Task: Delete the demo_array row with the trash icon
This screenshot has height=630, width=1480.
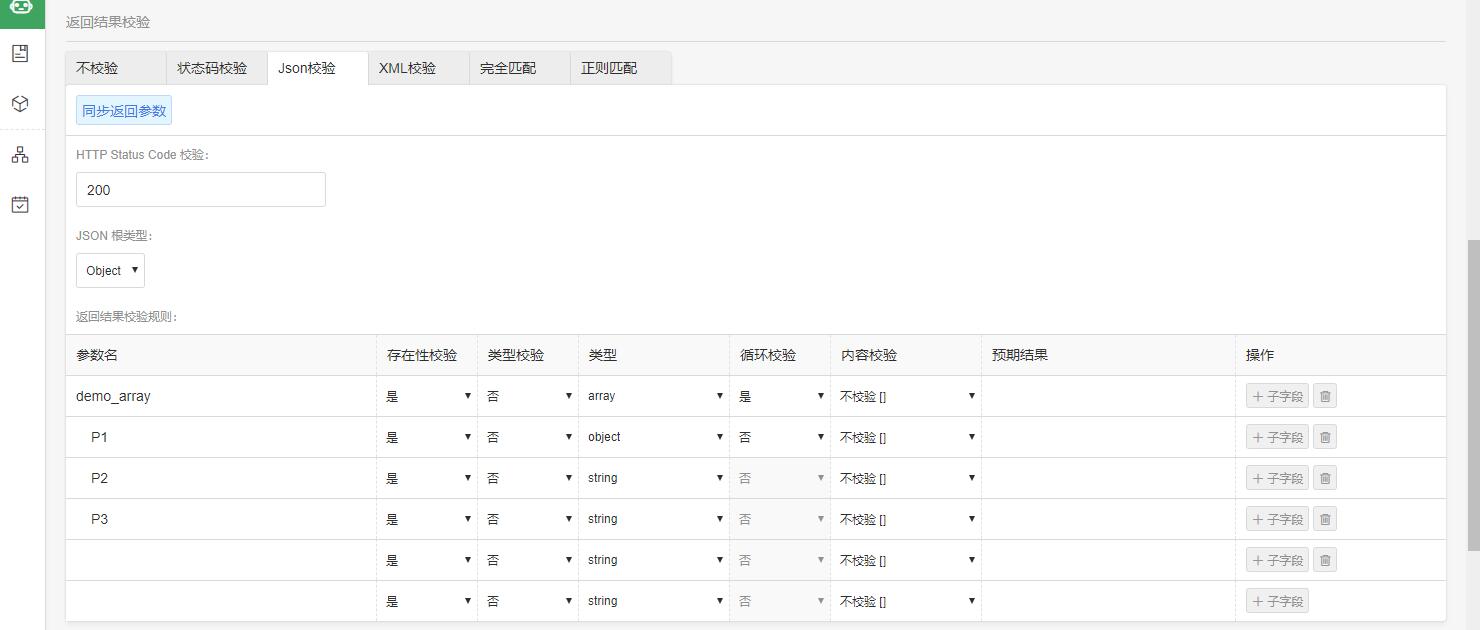Action: click(x=1324, y=396)
